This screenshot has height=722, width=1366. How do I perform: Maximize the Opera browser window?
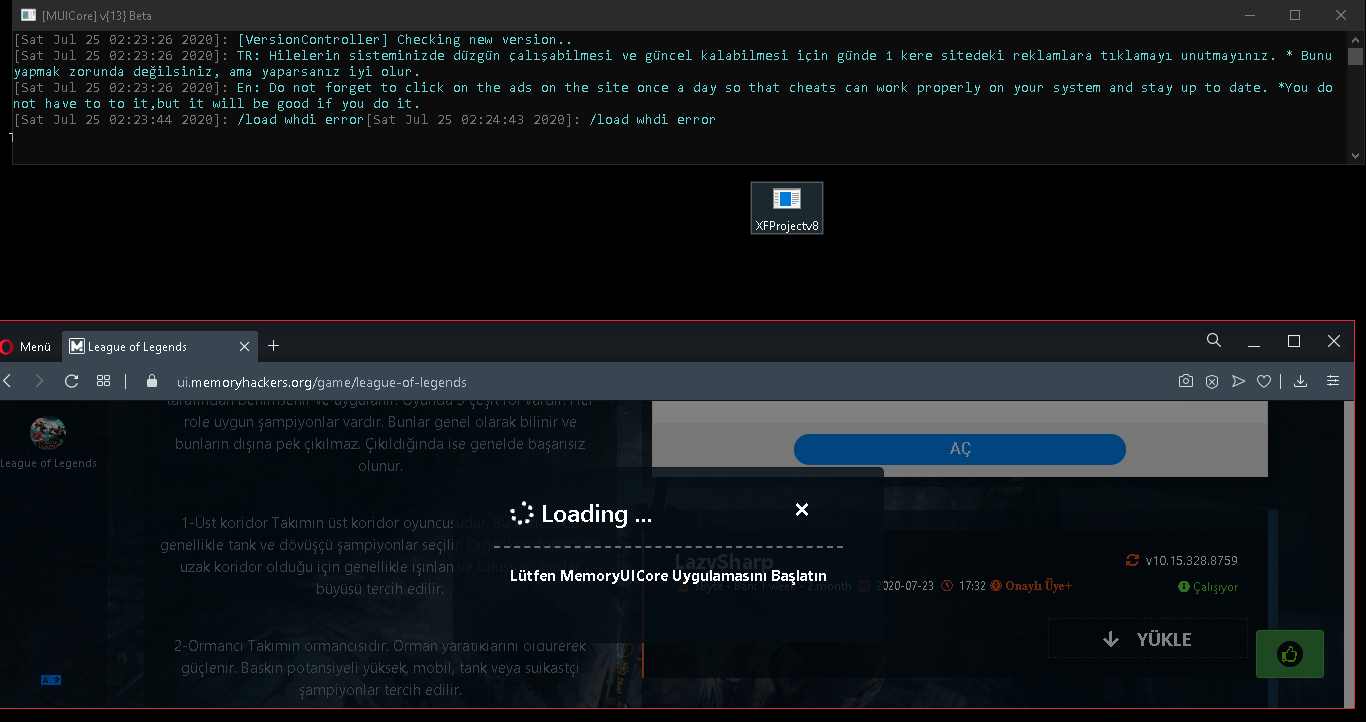tap(1294, 341)
